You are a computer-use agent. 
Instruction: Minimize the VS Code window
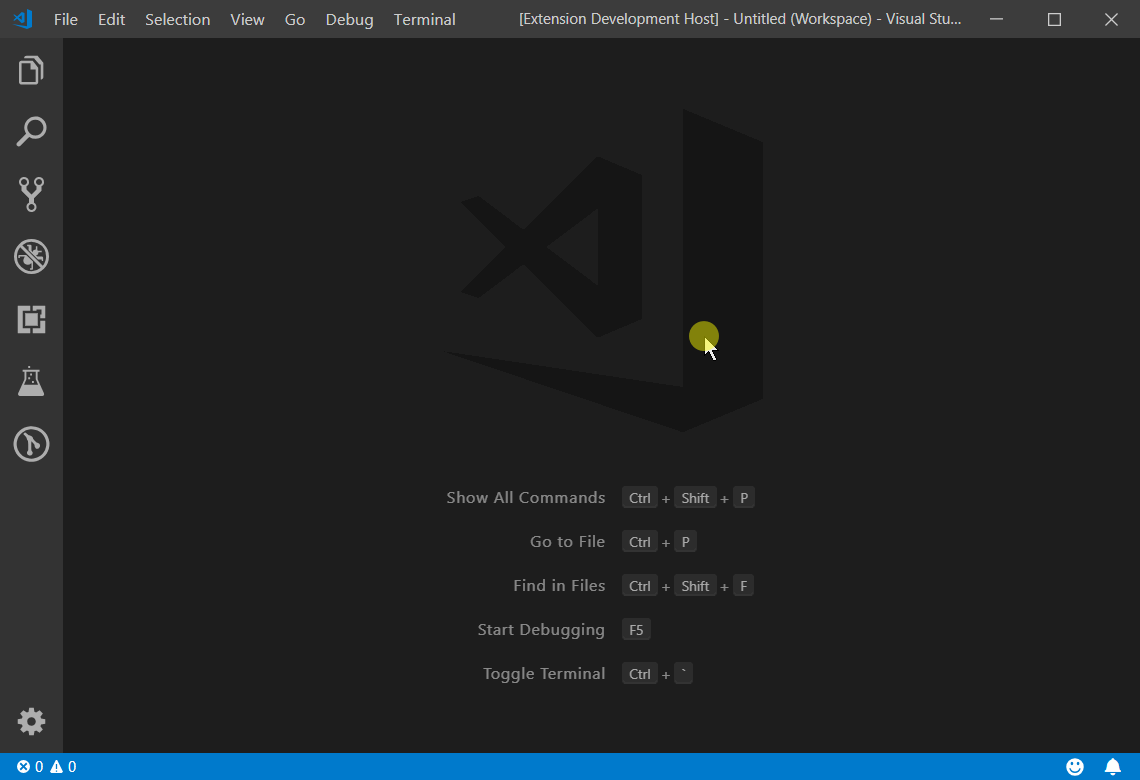click(997, 20)
